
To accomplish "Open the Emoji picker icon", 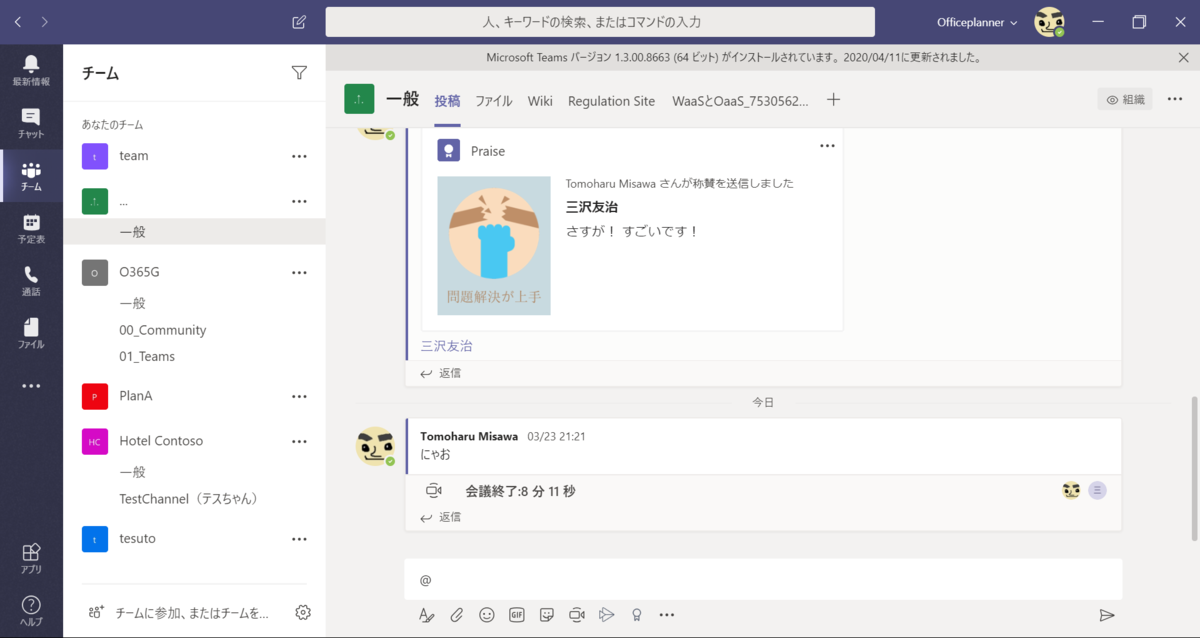I will [487, 615].
